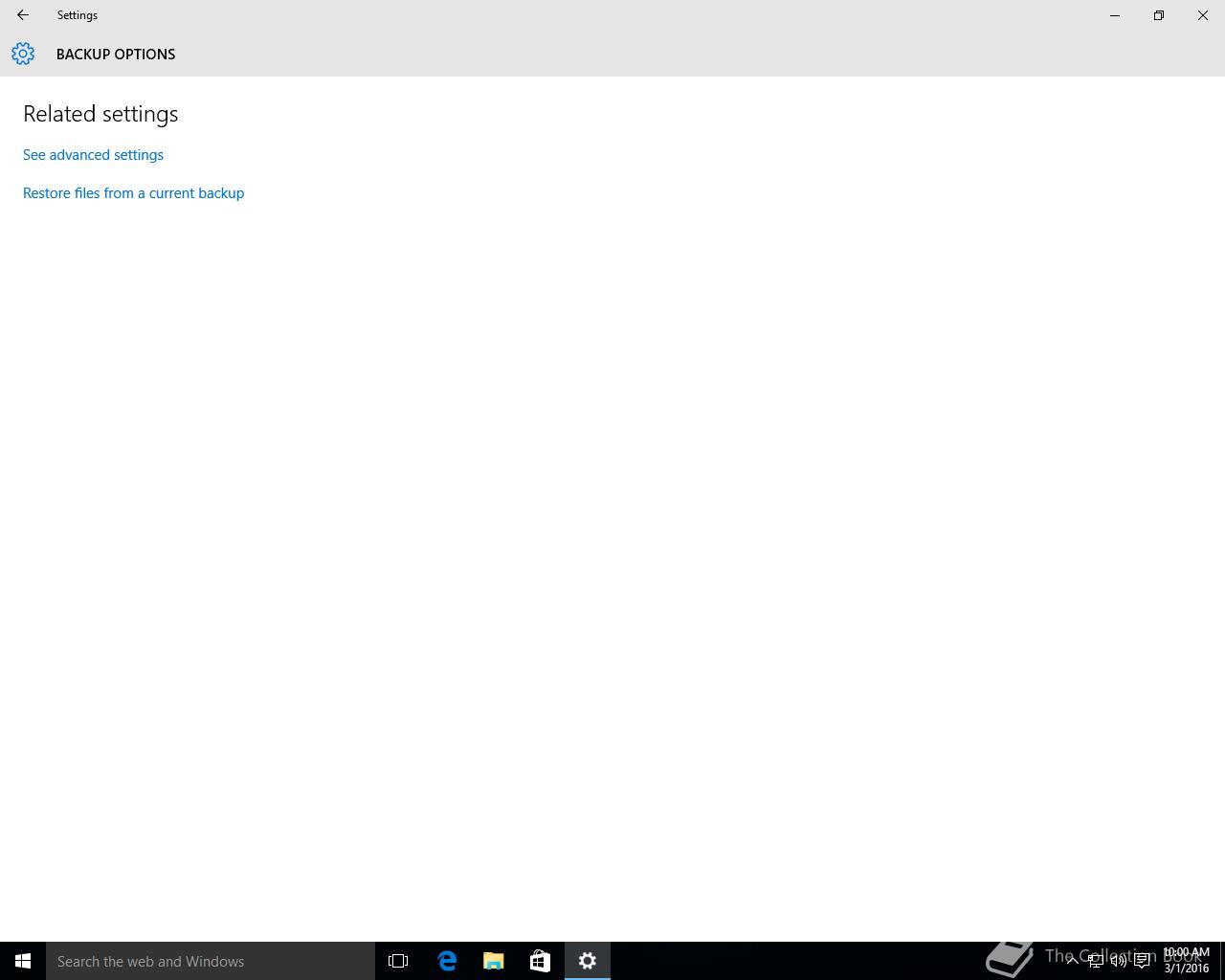Open the Windows Start menu
The height and width of the screenshot is (980, 1225).
click(x=23, y=961)
